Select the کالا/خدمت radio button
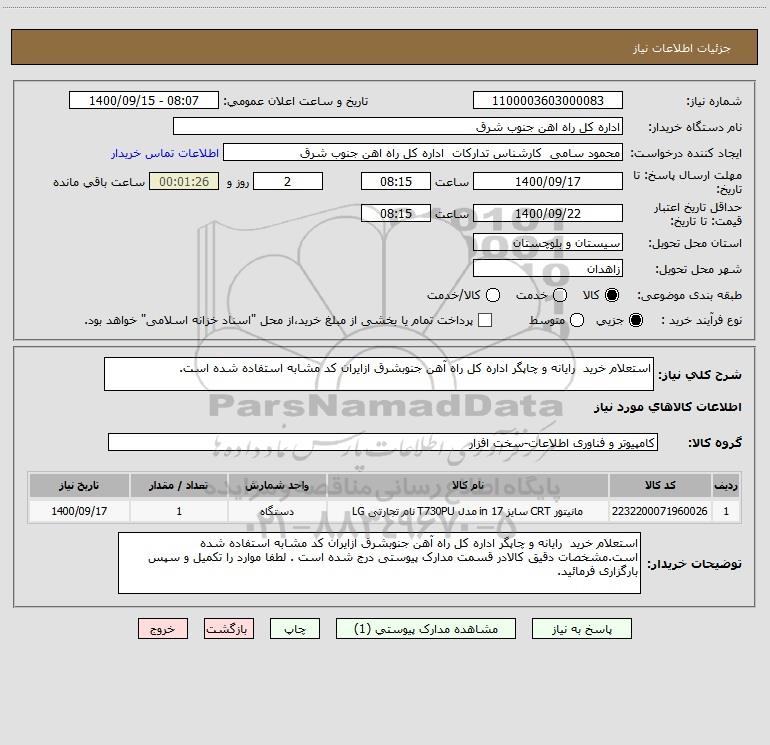 click(493, 295)
